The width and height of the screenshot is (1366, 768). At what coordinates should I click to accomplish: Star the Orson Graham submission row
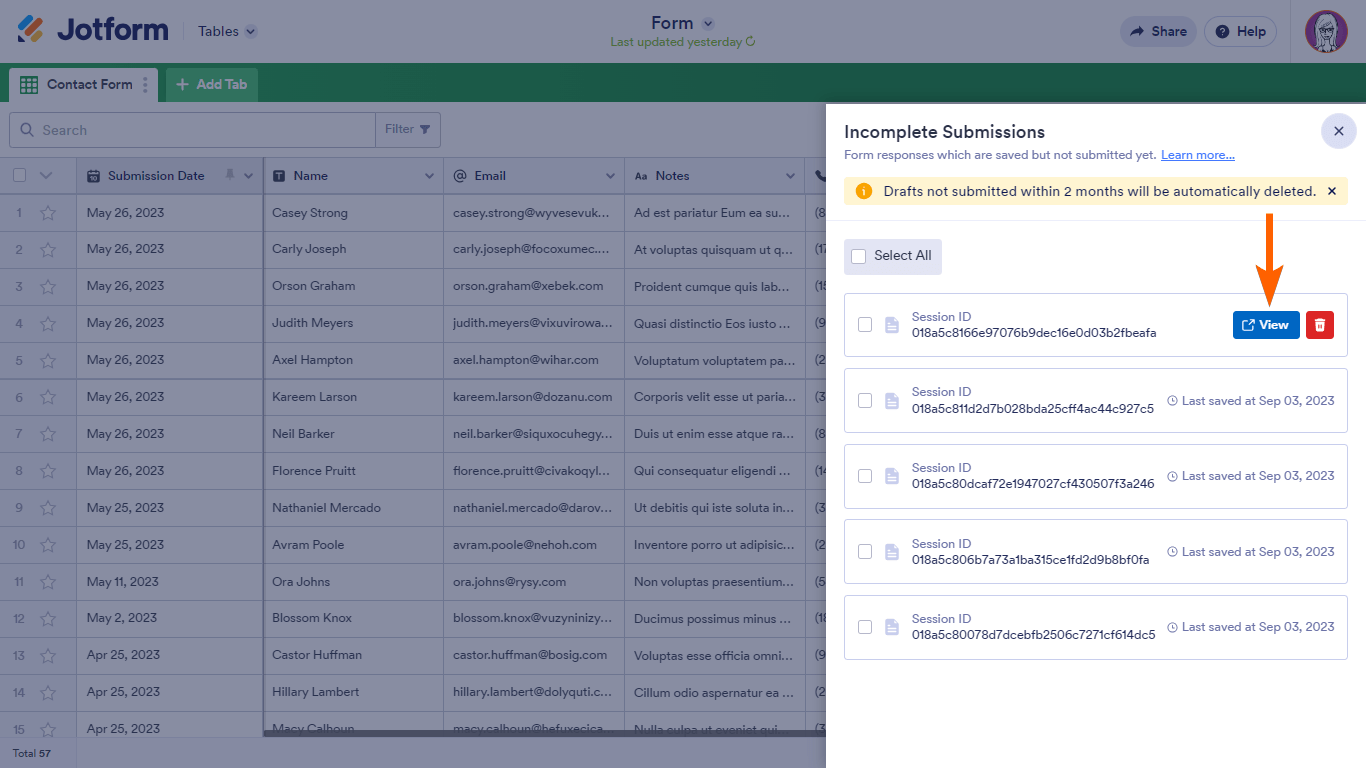[x=48, y=287]
